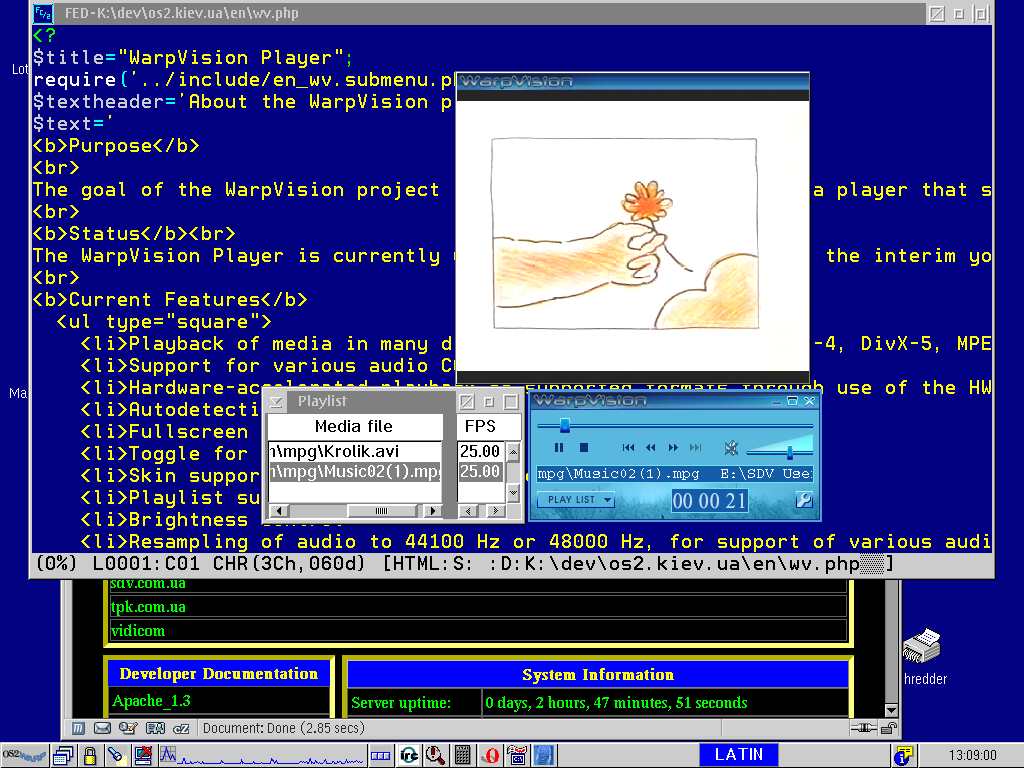Viewport: 1024px width, 768px height.
Task: Launch Opera browser from taskbar
Action: (490, 756)
